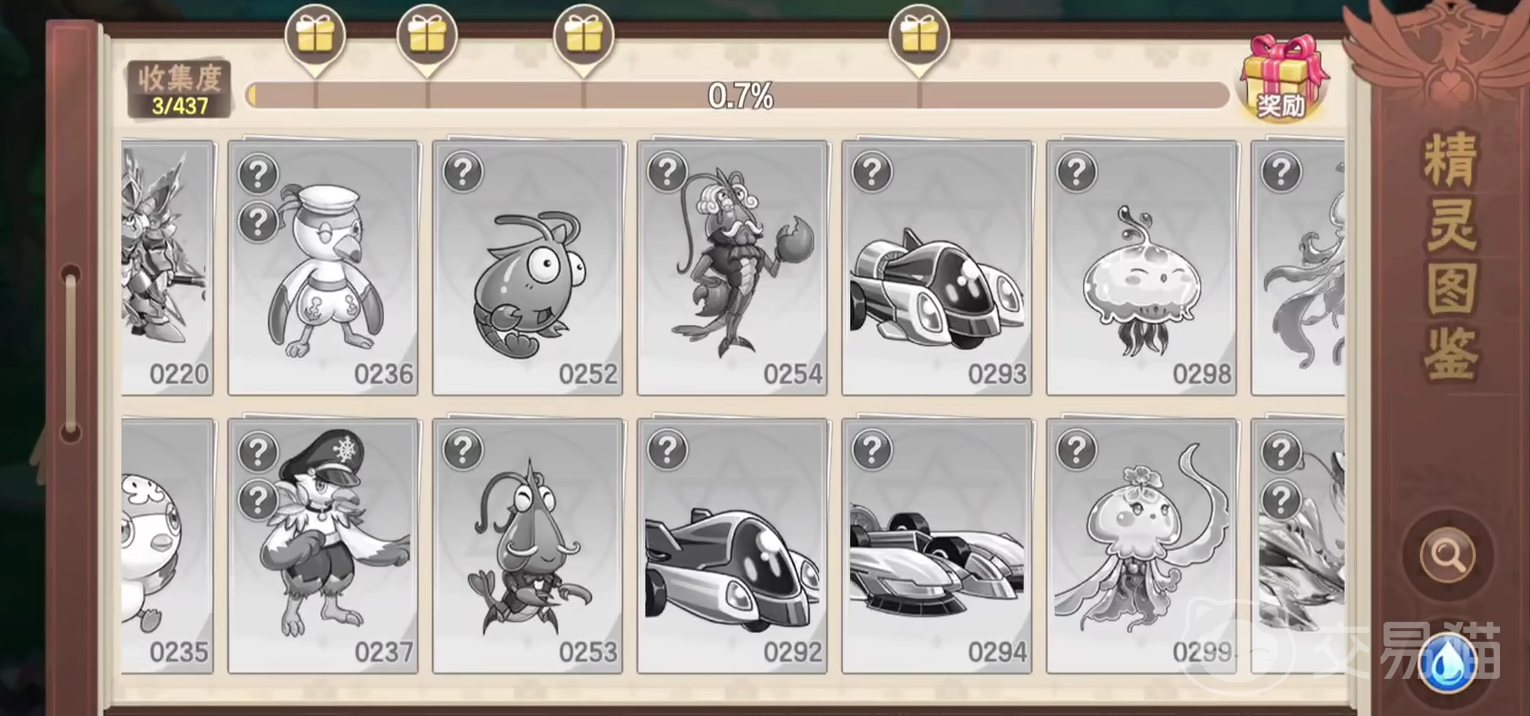Open flower jellyfish card 0299
The width and height of the screenshot is (1530, 716).
pyautogui.click(x=1141, y=546)
